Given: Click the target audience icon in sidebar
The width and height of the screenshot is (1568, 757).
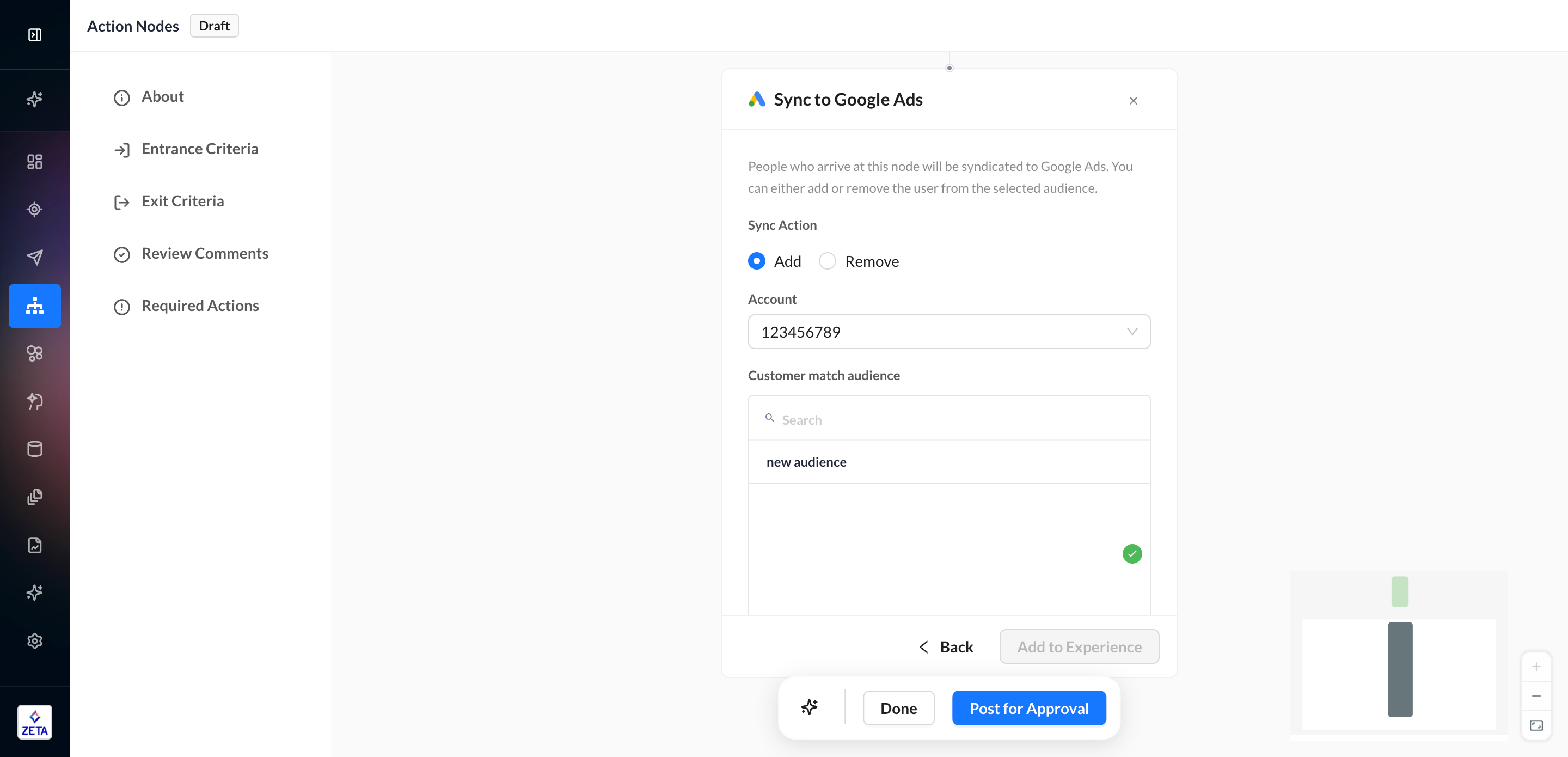Looking at the screenshot, I should pyautogui.click(x=35, y=210).
